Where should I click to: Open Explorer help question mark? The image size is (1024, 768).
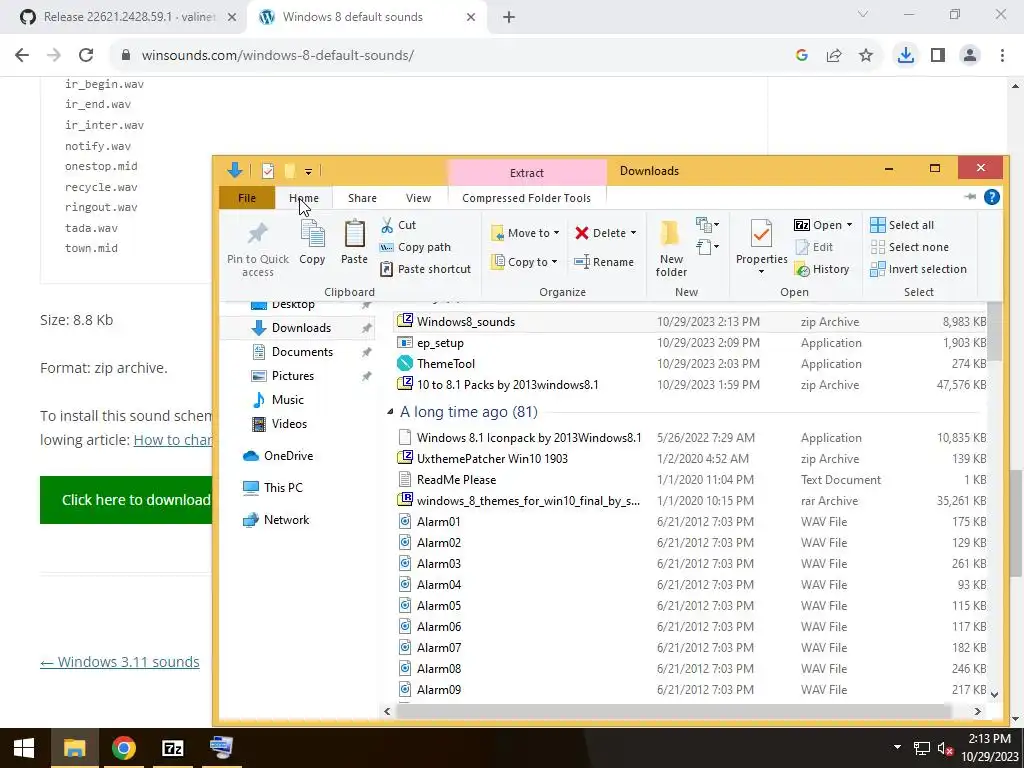(x=991, y=197)
